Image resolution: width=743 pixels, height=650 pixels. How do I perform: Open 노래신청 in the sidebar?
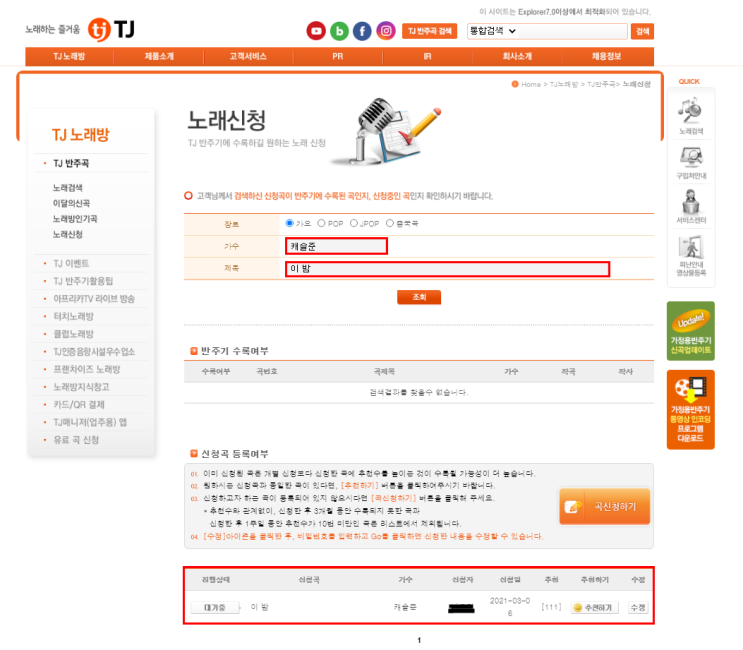click(x=68, y=235)
